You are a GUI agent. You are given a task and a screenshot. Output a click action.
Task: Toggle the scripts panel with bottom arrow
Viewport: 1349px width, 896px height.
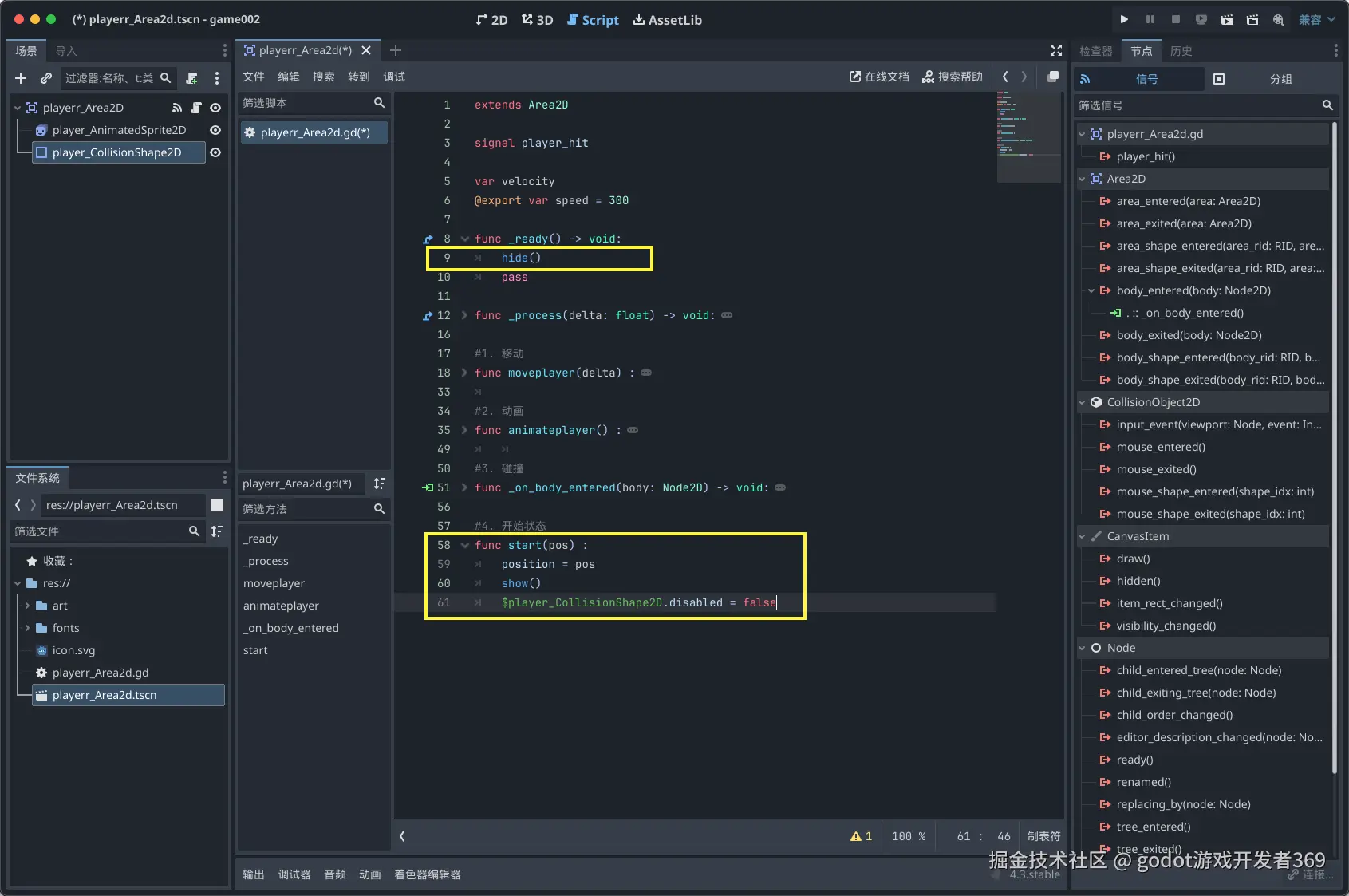[402, 836]
